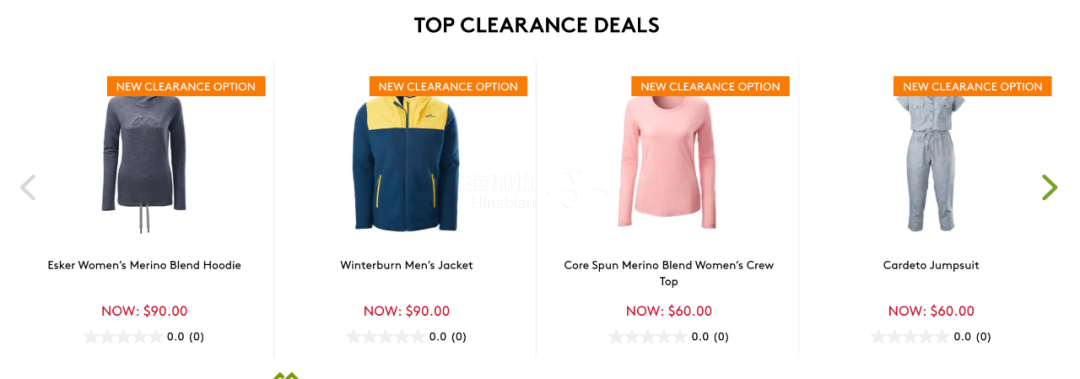Click the Esker Women's Merino Blend Hoodie title
The width and height of the screenshot is (1080, 379).
point(144,265)
